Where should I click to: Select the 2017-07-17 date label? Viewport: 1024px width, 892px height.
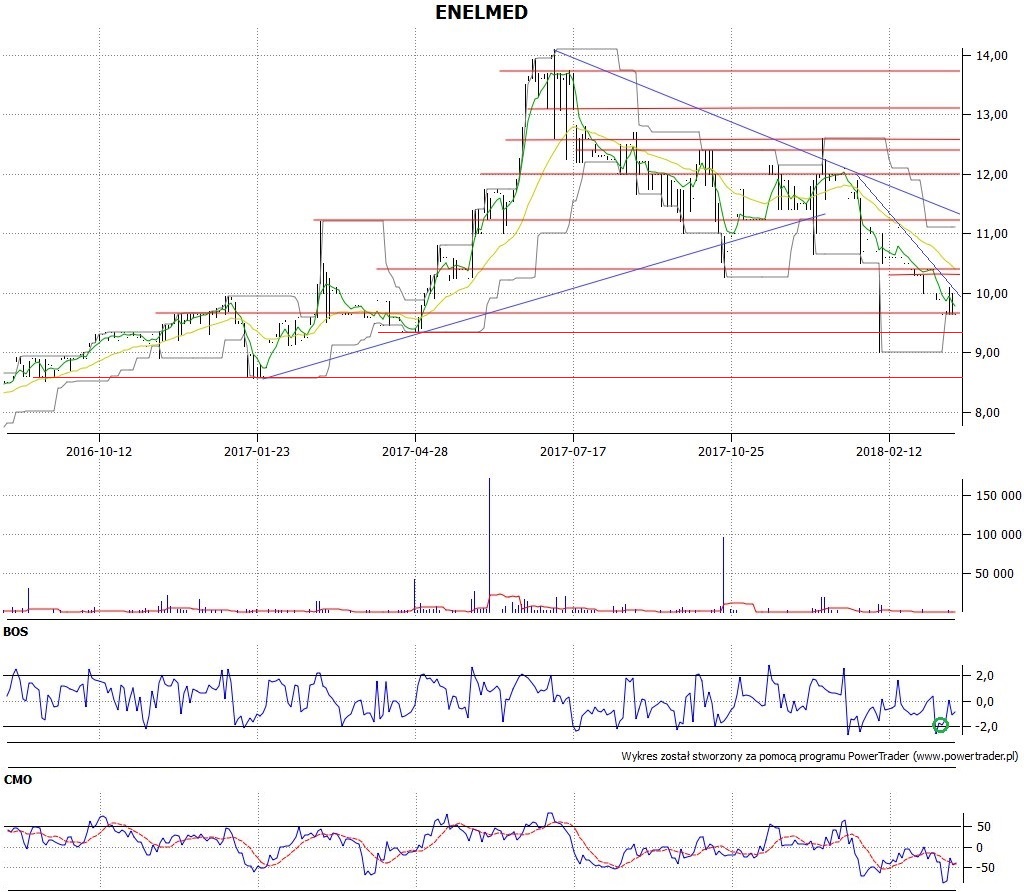click(573, 451)
